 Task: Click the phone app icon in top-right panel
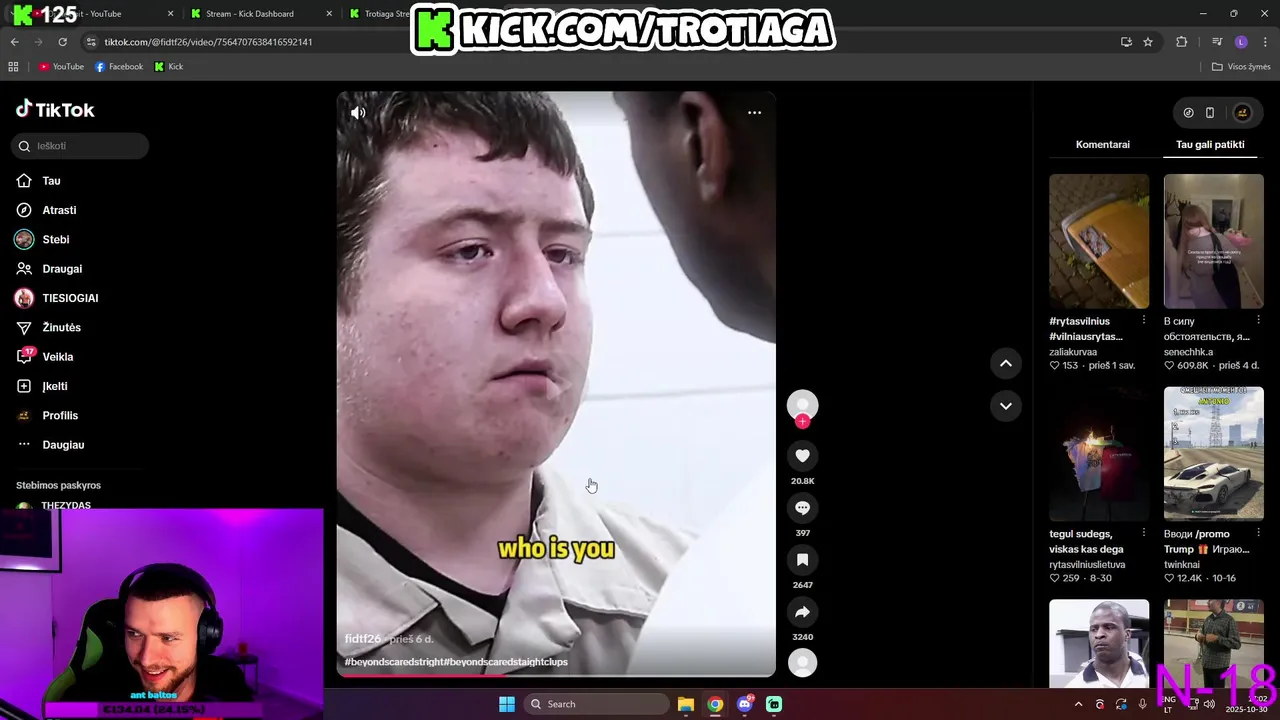click(x=1210, y=113)
